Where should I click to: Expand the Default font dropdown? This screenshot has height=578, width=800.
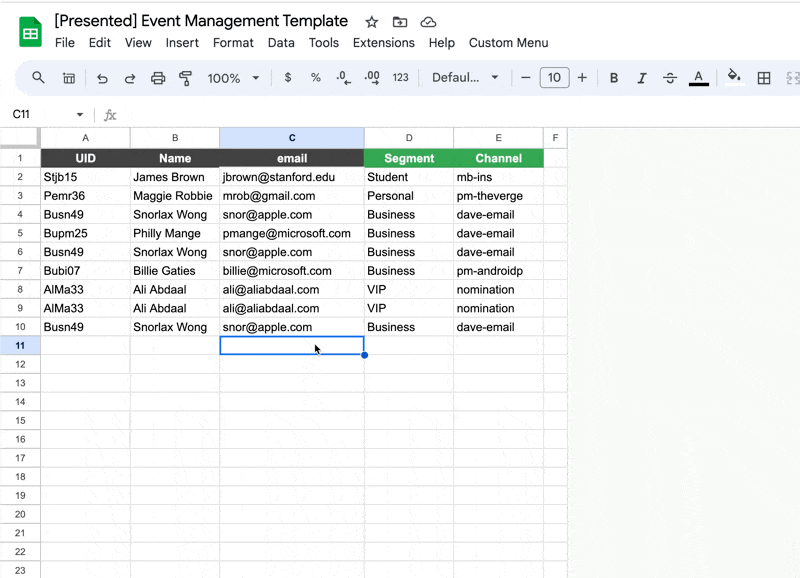(x=465, y=78)
